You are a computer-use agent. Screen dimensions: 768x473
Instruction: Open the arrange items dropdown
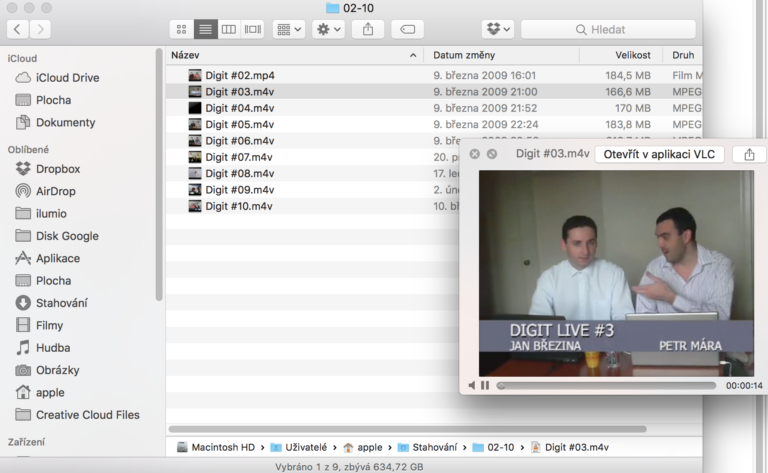tap(288, 30)
